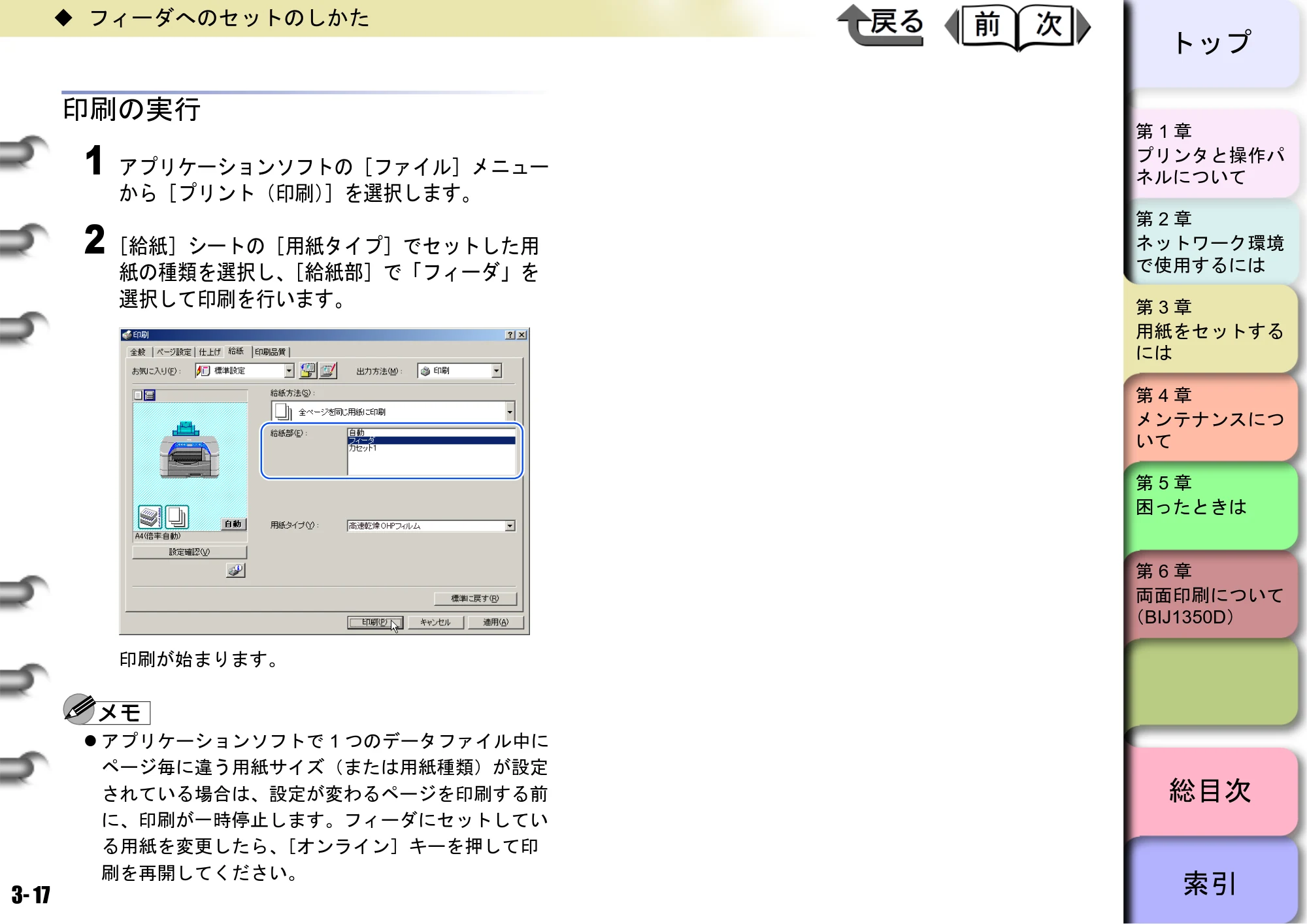Open the 給紙方法 dropdown
The width and height of the screenshot is (1307, 924).
click(510, 412)
